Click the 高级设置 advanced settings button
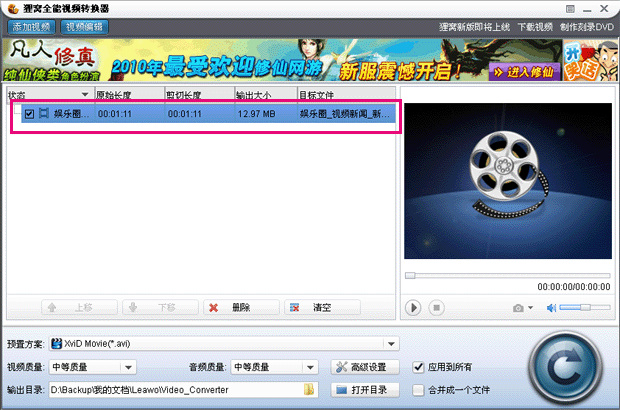This screenshot has width=620, height=410. point(365,367)
